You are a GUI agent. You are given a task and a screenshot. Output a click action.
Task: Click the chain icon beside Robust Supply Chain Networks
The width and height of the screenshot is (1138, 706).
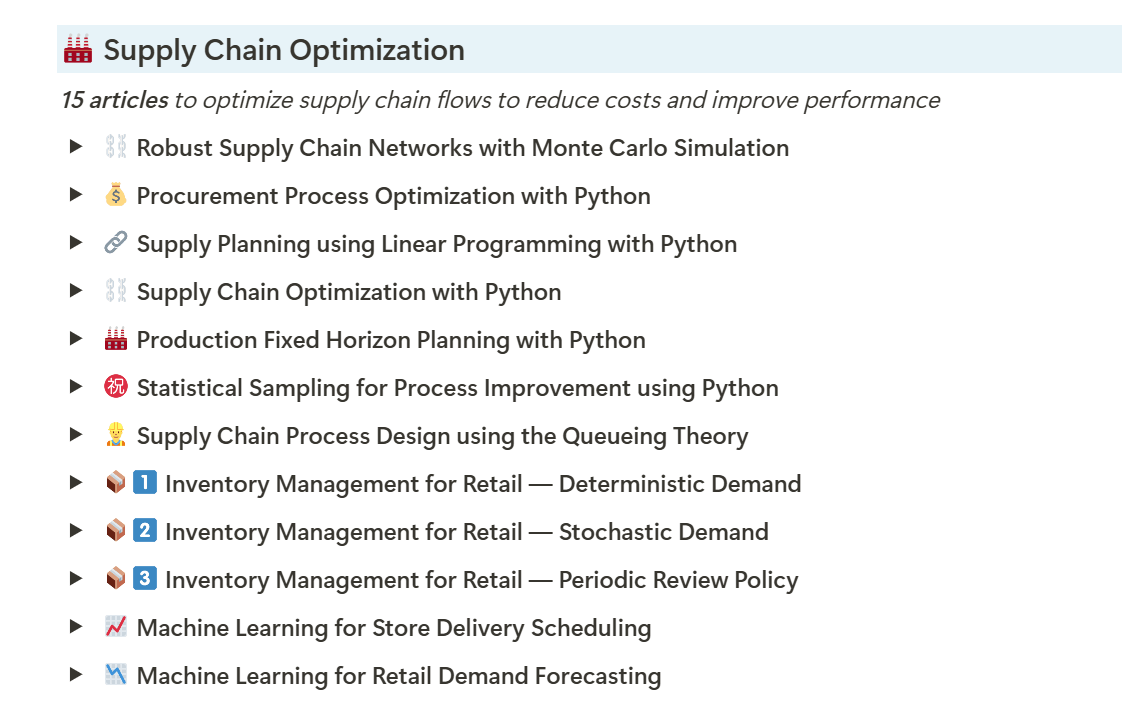(116, 148)
